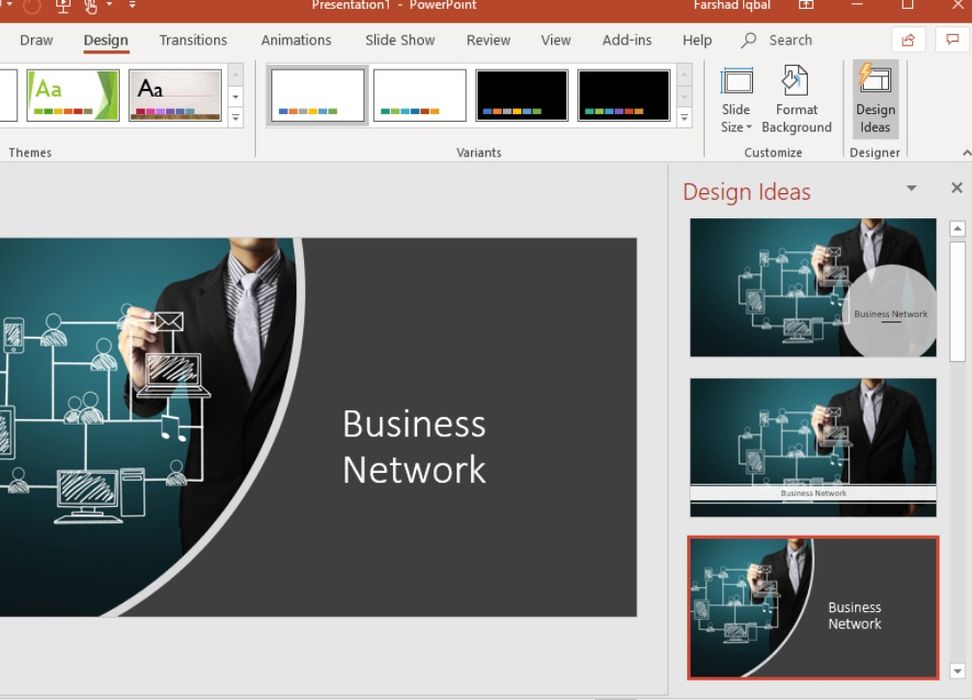Viewport: 972px width, 700px height.
Task: Select the first white variant thumbnail
Action: coord(317,95)
